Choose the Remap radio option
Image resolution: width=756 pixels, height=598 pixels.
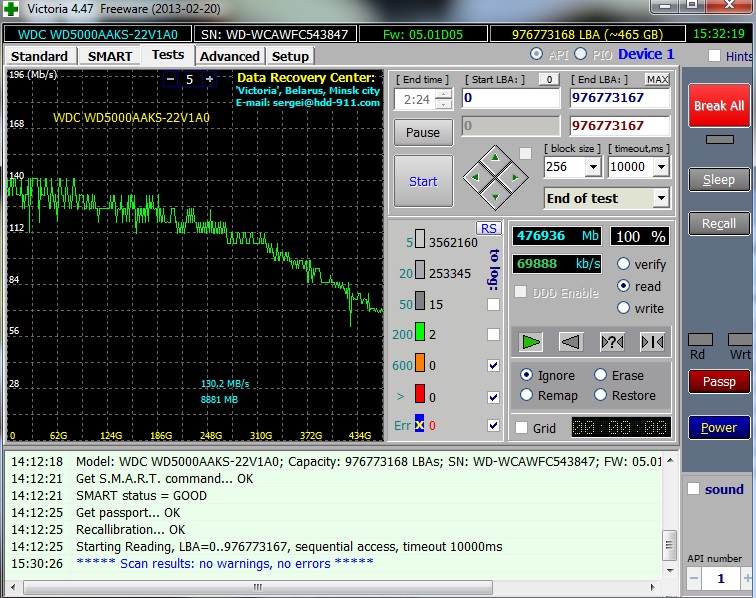pyautogui.click(x=527, y=395)
